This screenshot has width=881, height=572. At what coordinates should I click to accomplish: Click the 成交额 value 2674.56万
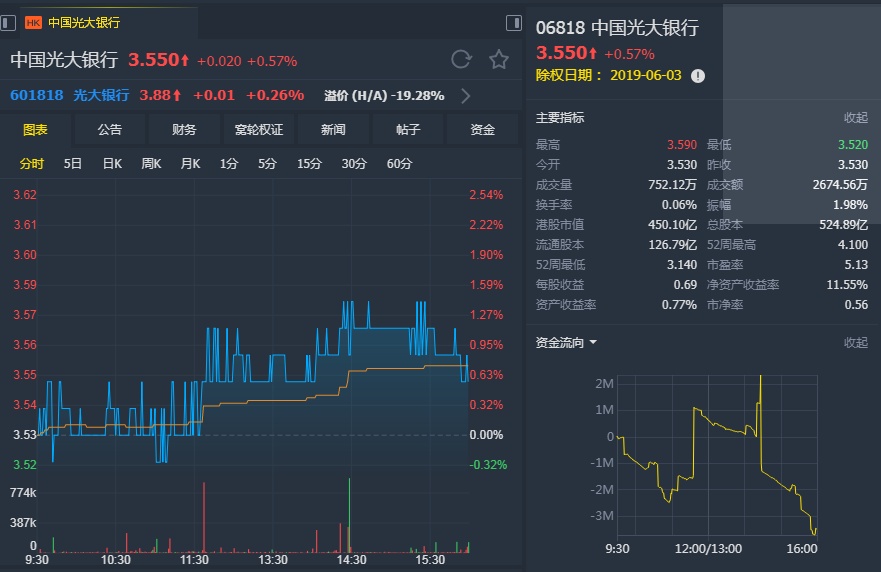tap(840, 185)
